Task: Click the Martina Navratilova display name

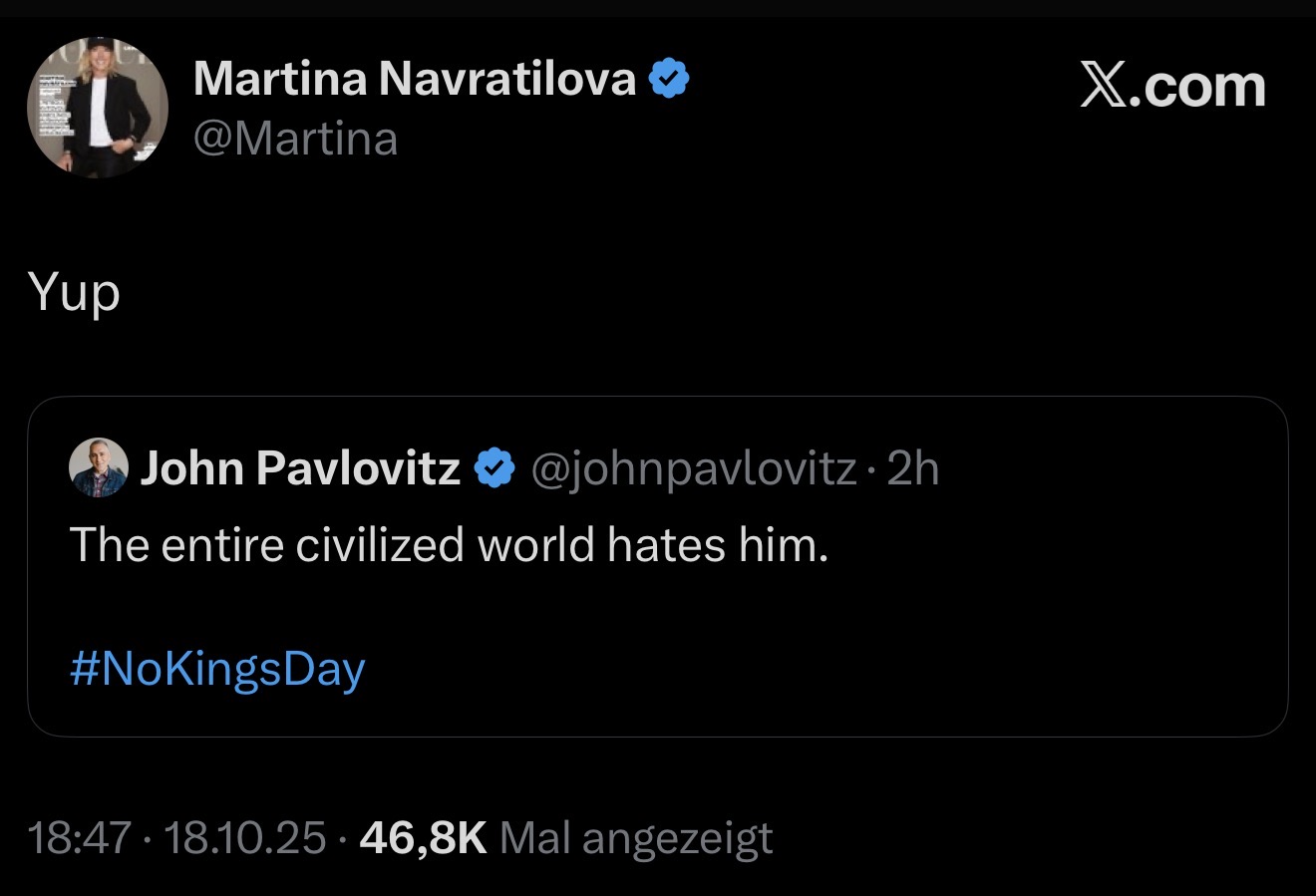Action: pos(415,78)
